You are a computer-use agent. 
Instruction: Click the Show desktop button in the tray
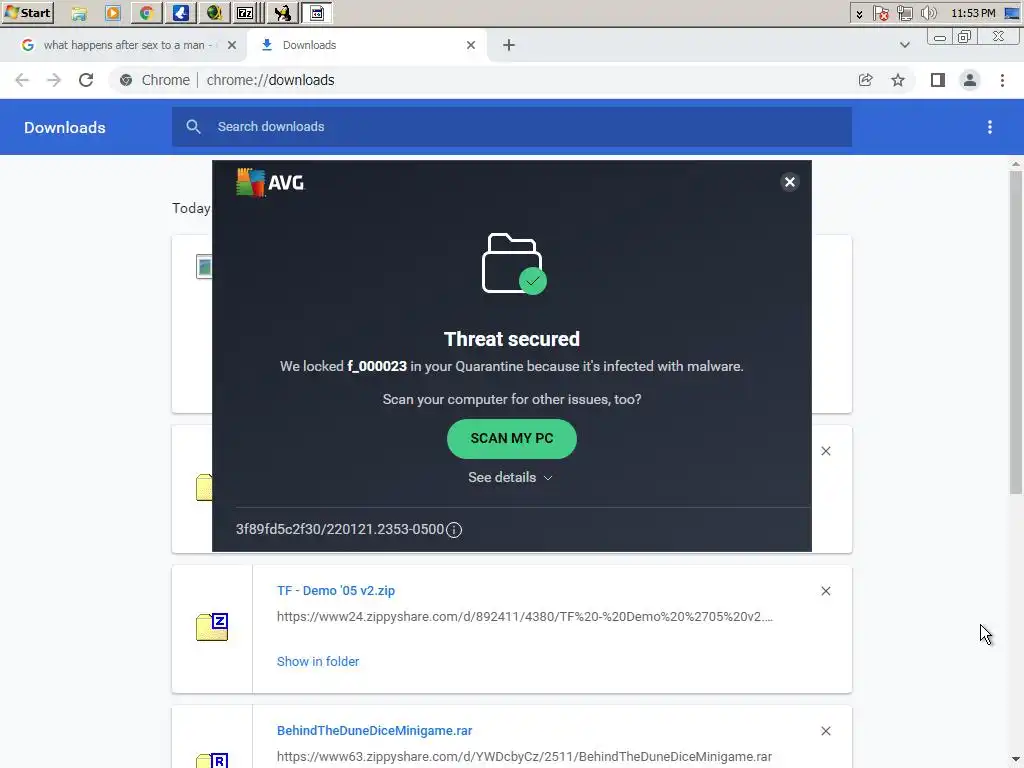(1012, 13)
